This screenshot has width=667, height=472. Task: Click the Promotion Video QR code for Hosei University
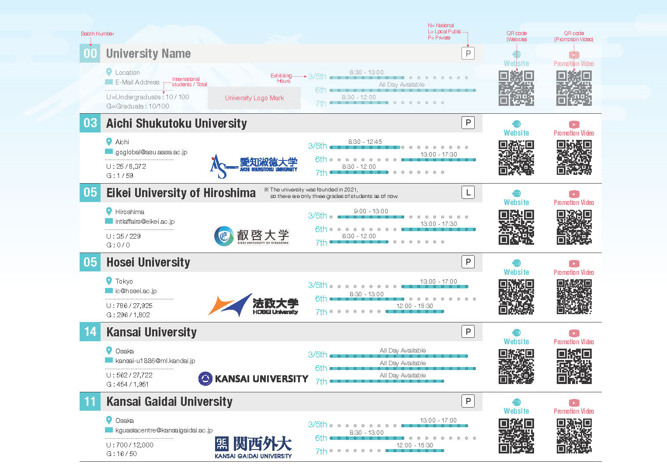574,297
